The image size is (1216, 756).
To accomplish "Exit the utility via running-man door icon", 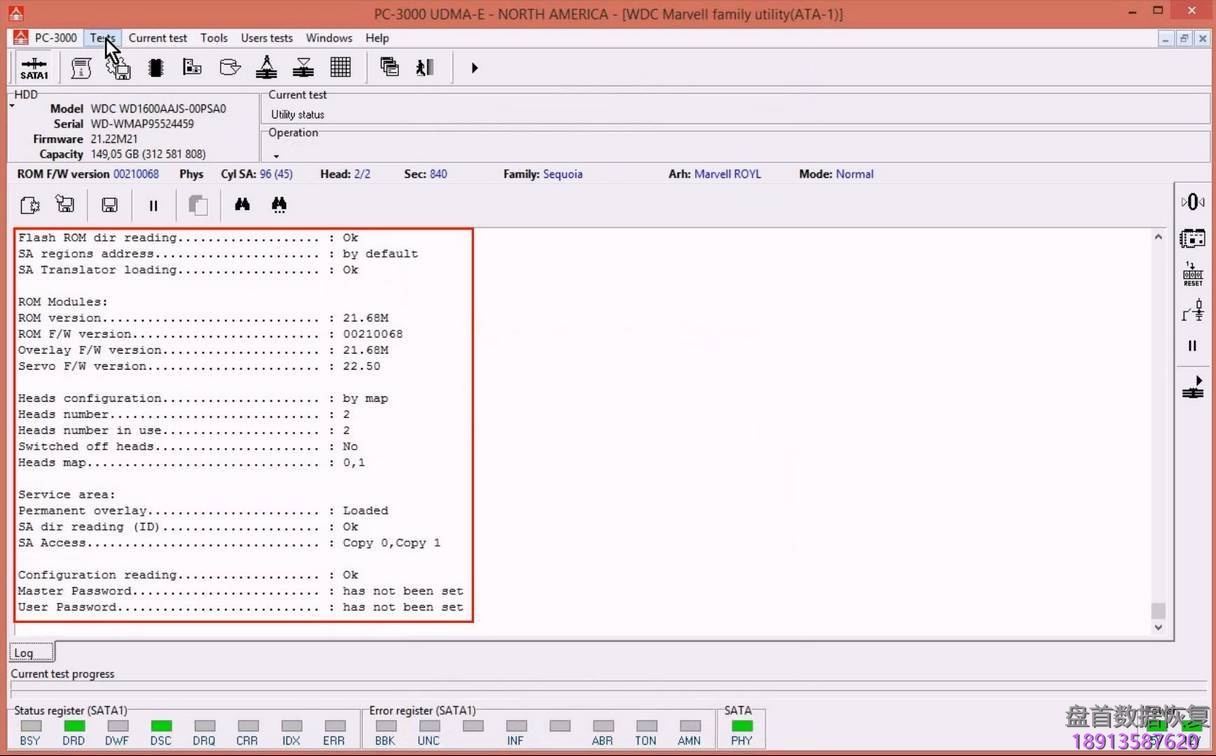I will click(424, 67).
